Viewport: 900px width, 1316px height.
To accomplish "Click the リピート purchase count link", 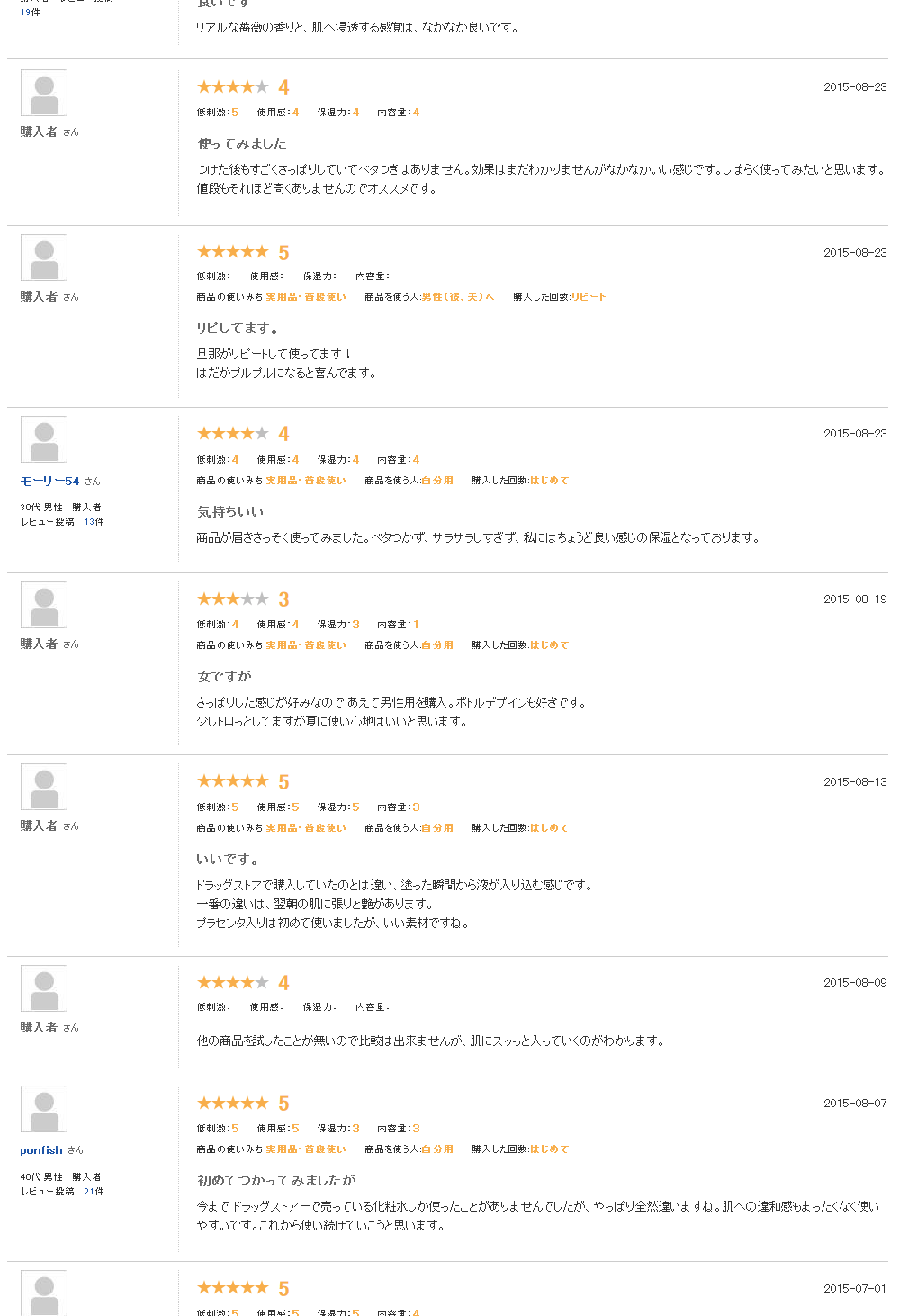I will [589, 297].
